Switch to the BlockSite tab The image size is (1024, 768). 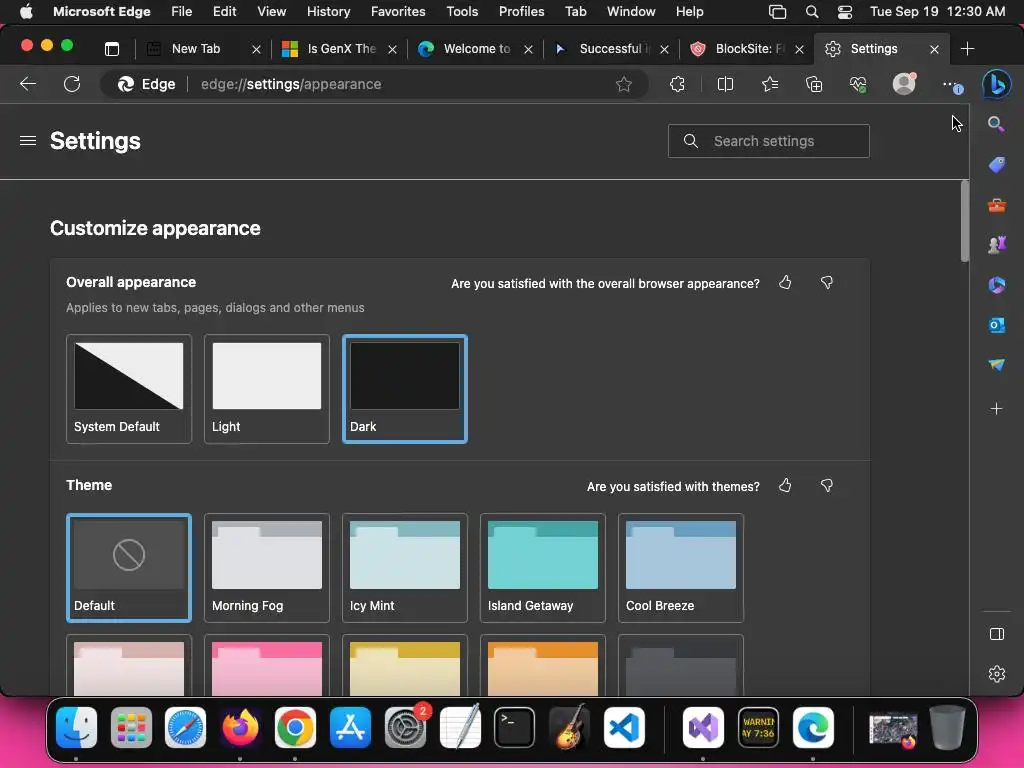748,49
